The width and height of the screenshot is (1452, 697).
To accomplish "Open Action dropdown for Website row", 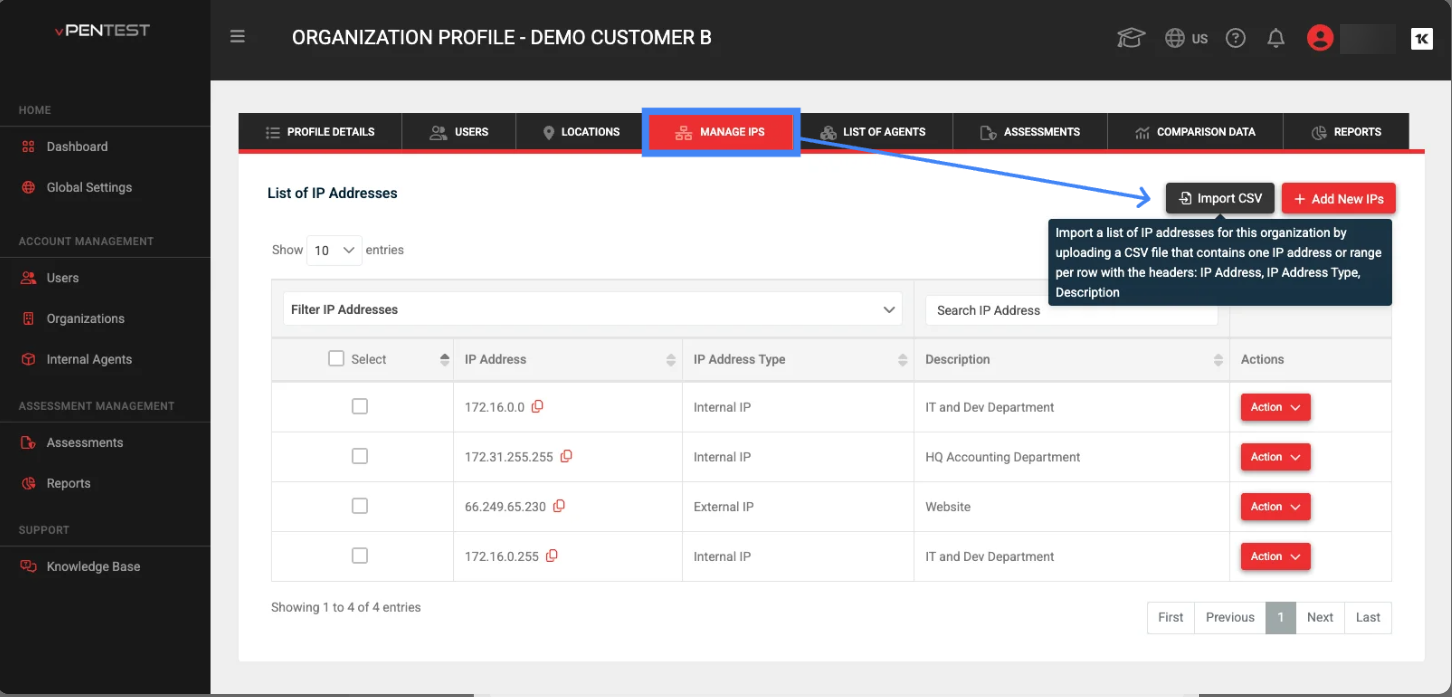I will pyautogui.click(x=1275, y=507).
